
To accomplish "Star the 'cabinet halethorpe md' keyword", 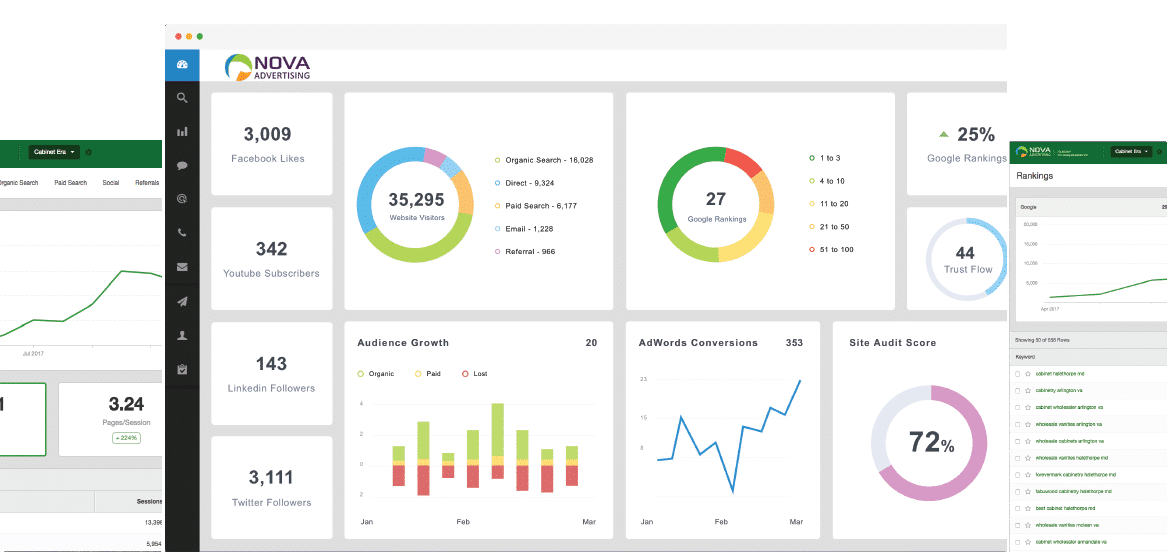I will 1028,373.
